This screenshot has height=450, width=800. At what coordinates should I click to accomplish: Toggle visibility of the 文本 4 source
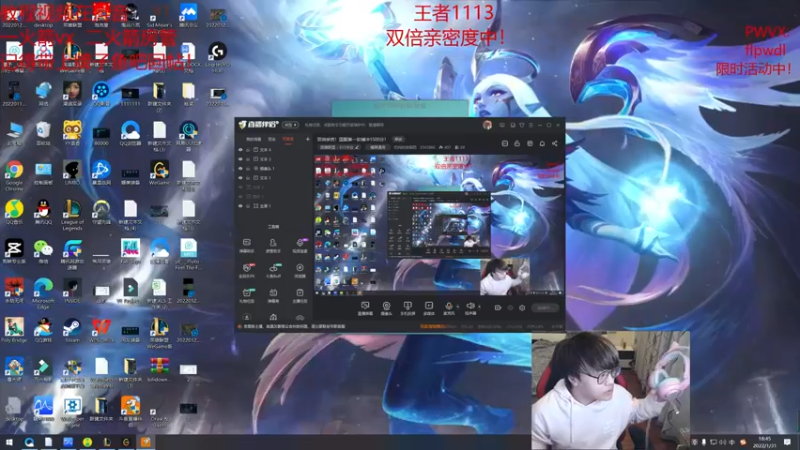pos(240,150)
